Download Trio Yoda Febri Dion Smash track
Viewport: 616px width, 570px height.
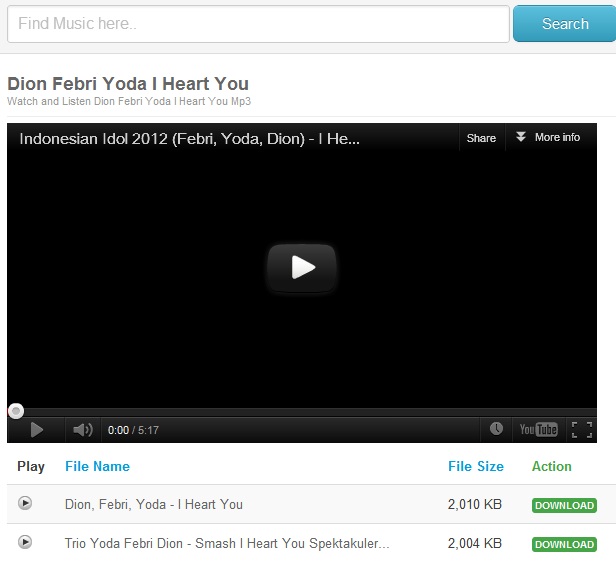564,544
